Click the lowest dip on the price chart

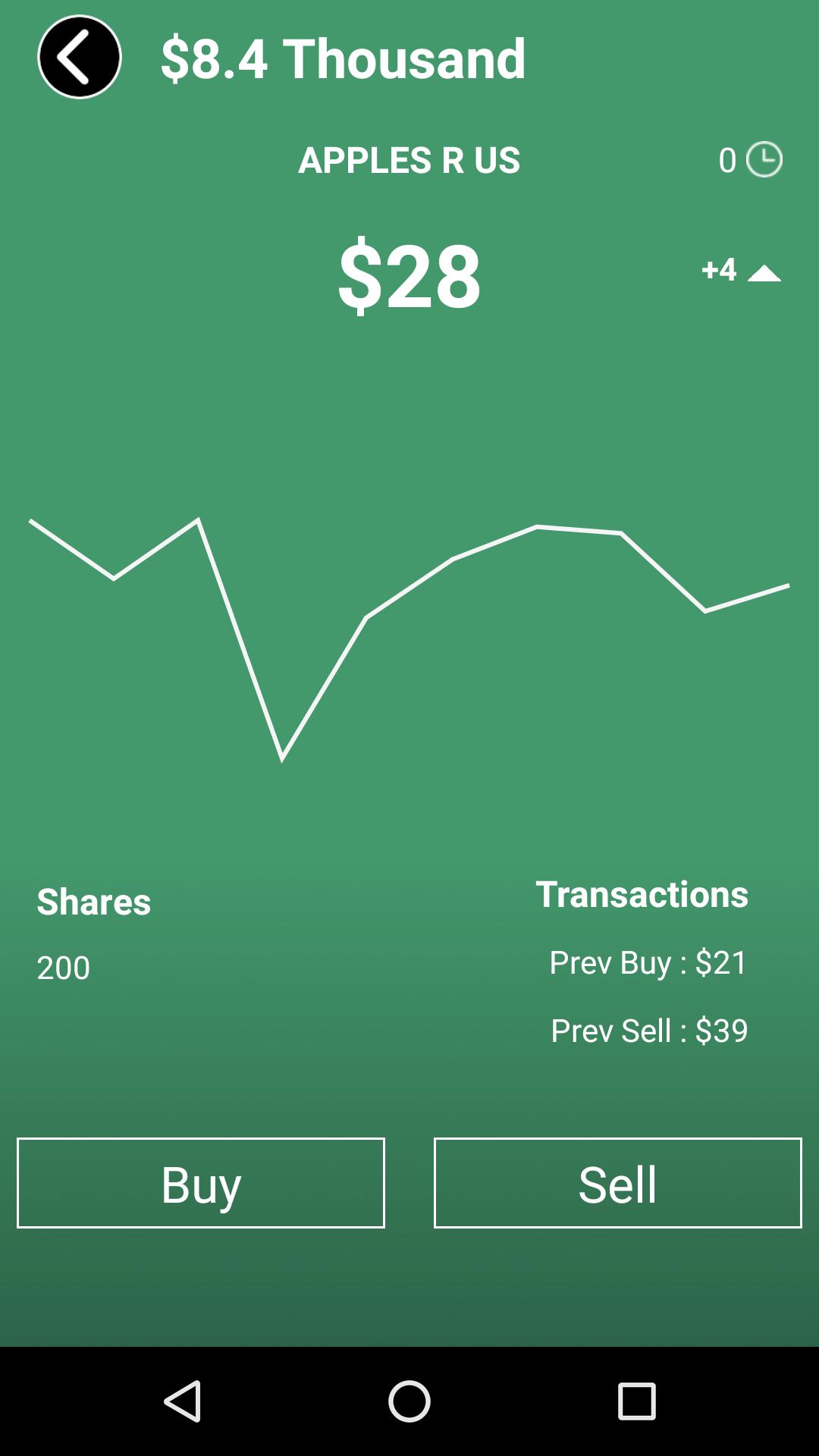pyautogui.click(x=282, y=758)
